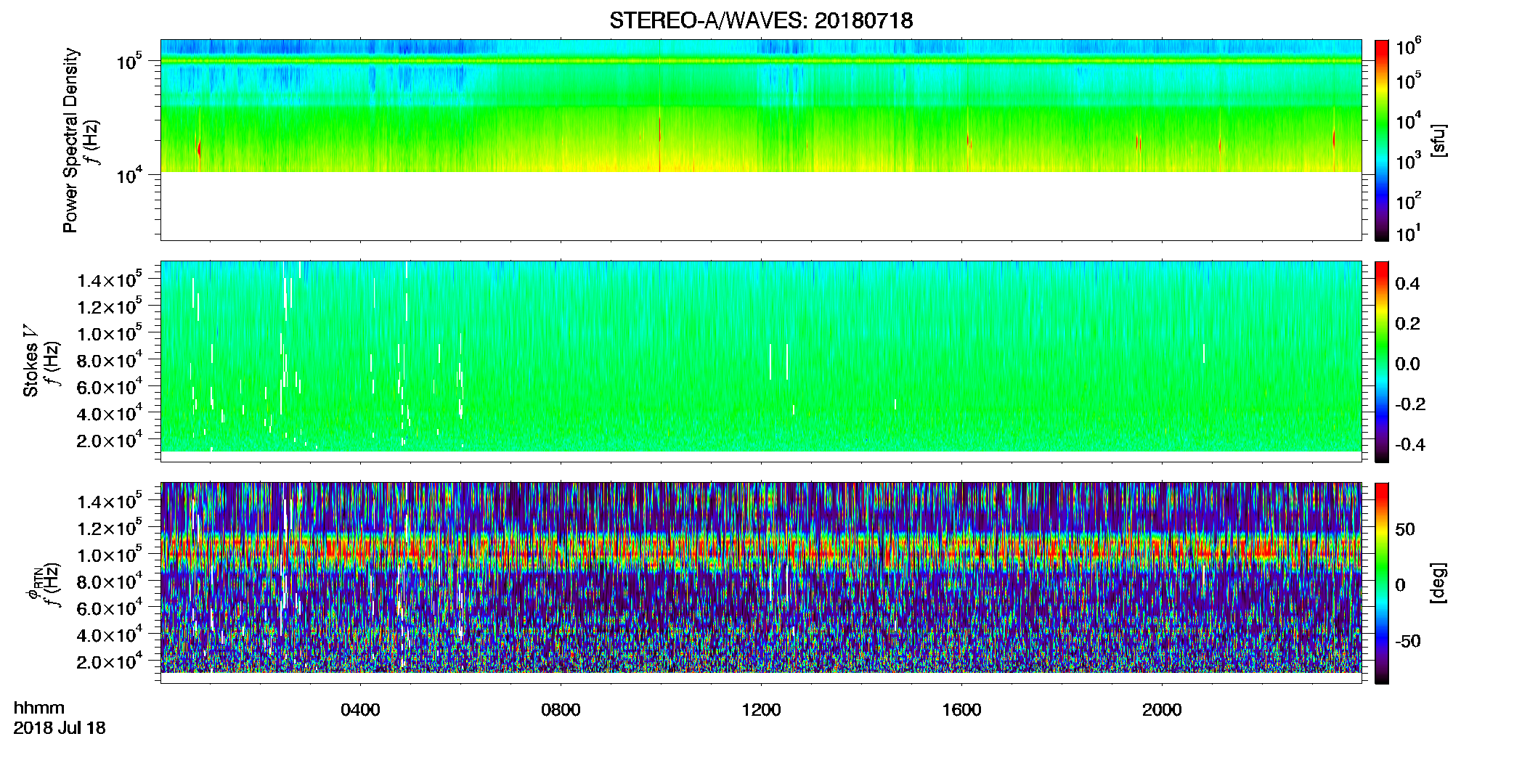The height and width of the screenshot is (784, 1522).
Task: Click the [deg] units label
Action: point(1438,583)
